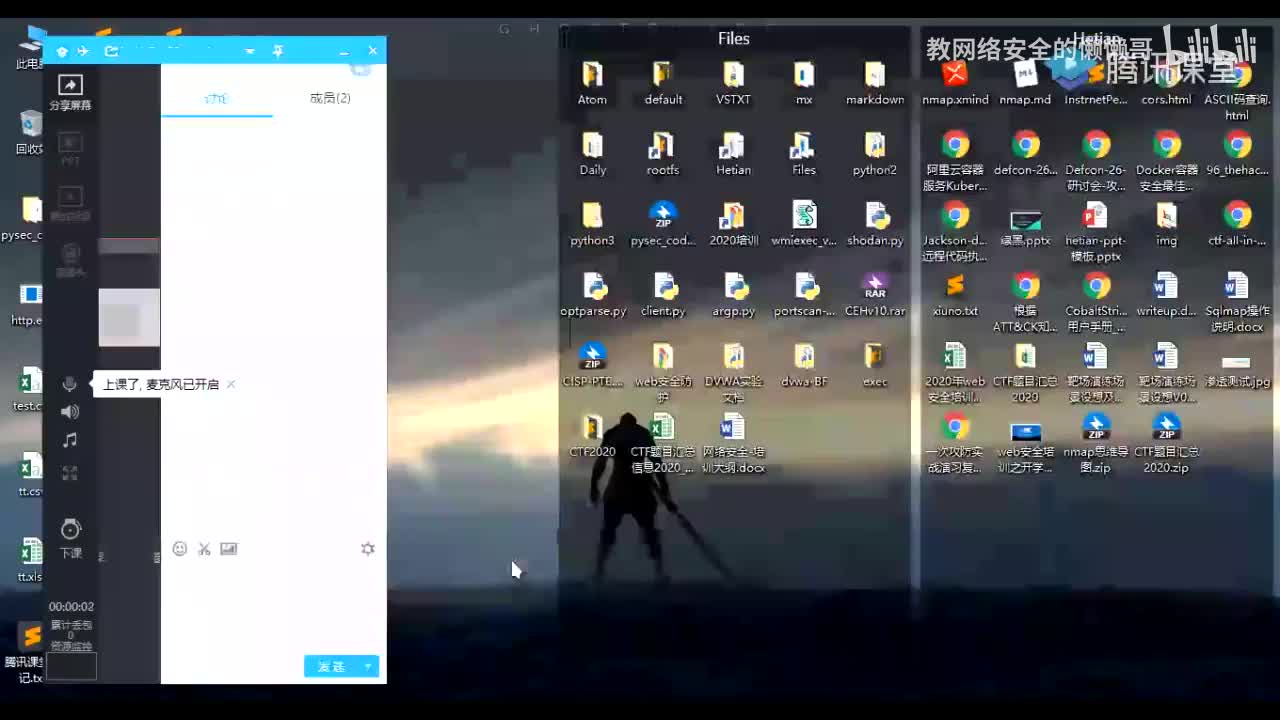The height and width of the screenshot is (720, 1280).
Task: Open the Hetian folder in Files
Action: click(x=733, y=155)
